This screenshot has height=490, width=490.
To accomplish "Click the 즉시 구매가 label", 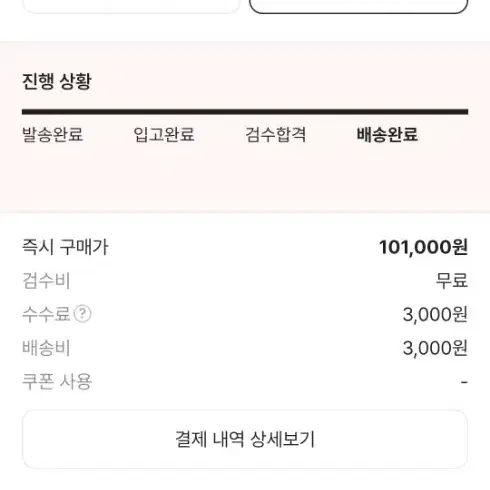I will click(x=65, y=247).
